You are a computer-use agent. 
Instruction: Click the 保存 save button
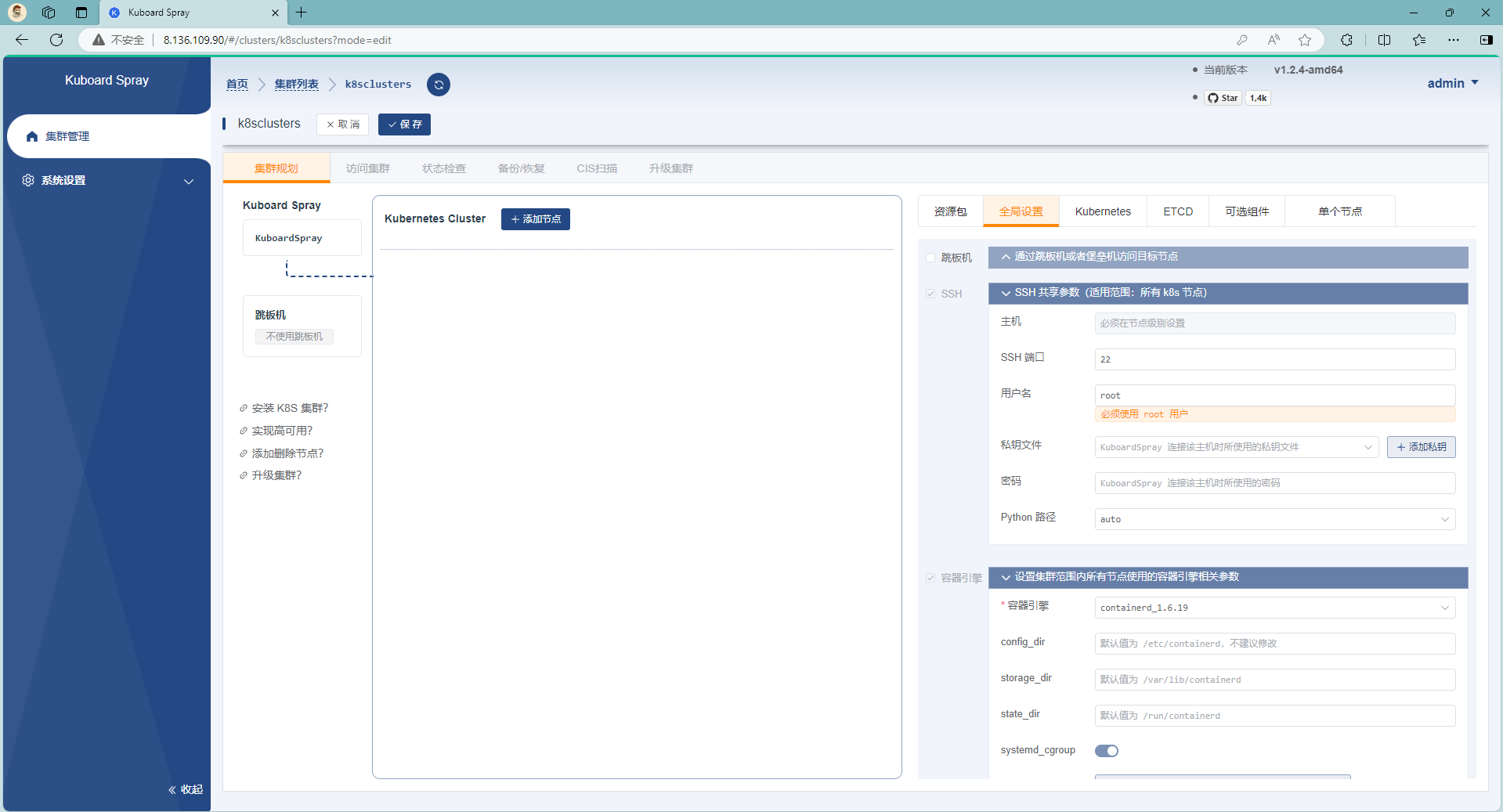tap(404, 125)
